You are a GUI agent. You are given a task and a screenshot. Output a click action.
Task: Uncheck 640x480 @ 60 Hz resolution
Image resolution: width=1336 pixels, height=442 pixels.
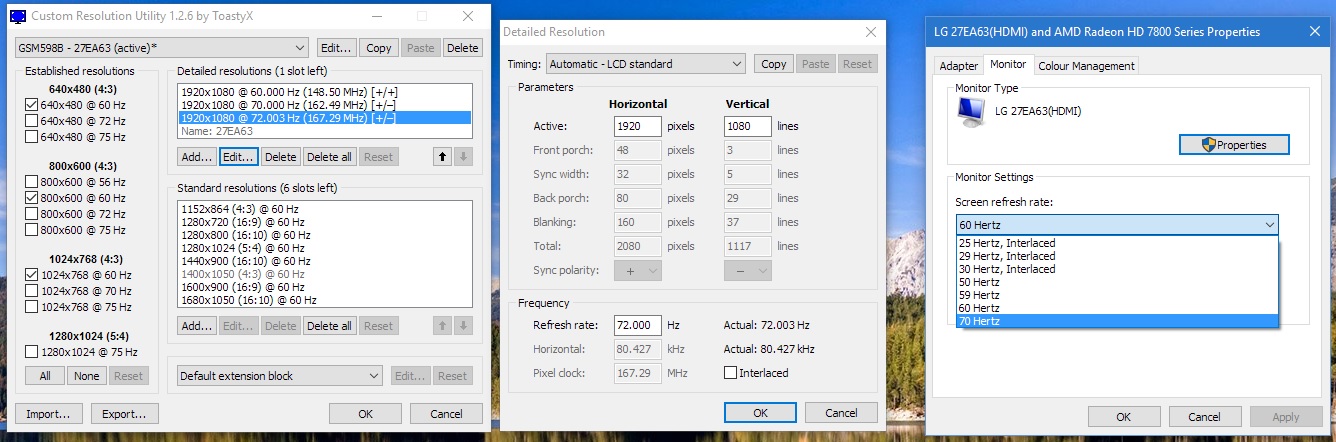click(31, 105)
